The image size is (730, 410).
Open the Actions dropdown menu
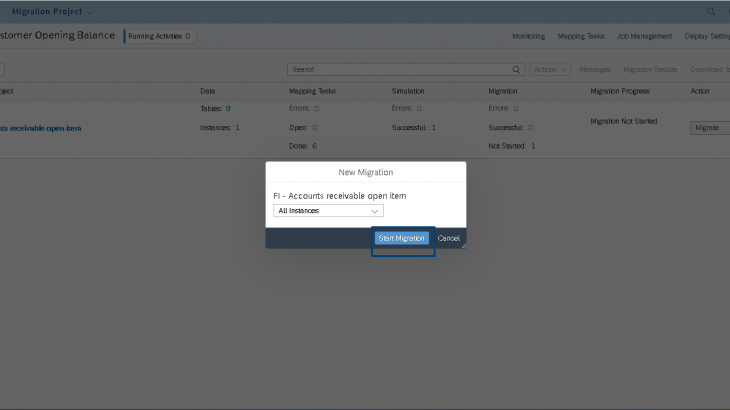551,70
